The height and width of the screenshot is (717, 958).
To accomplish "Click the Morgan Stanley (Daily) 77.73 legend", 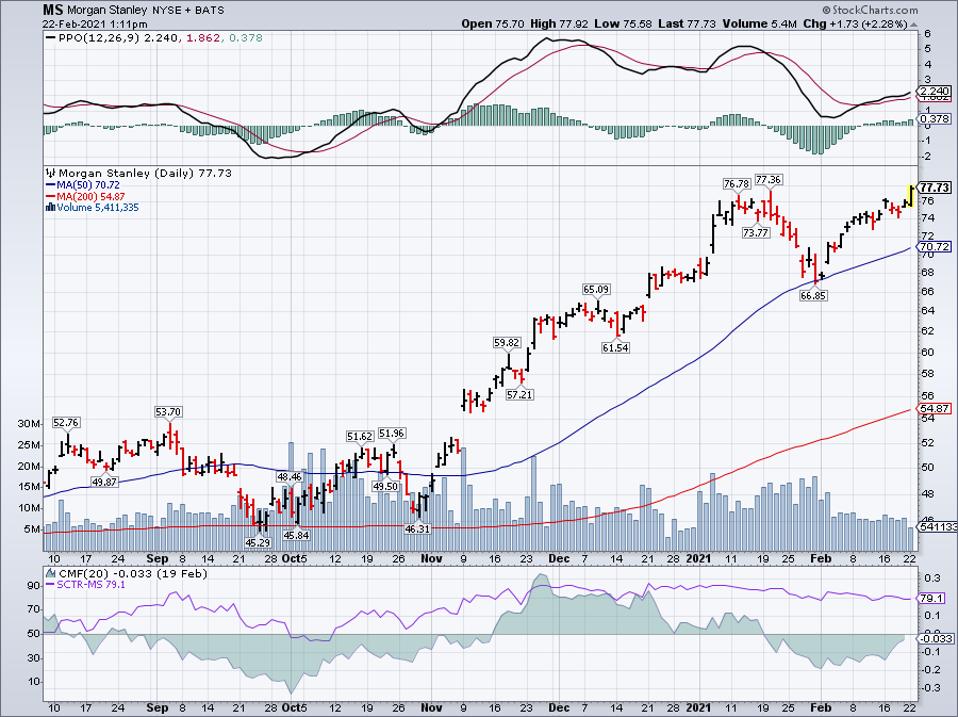I will click(x=145, y=173).
